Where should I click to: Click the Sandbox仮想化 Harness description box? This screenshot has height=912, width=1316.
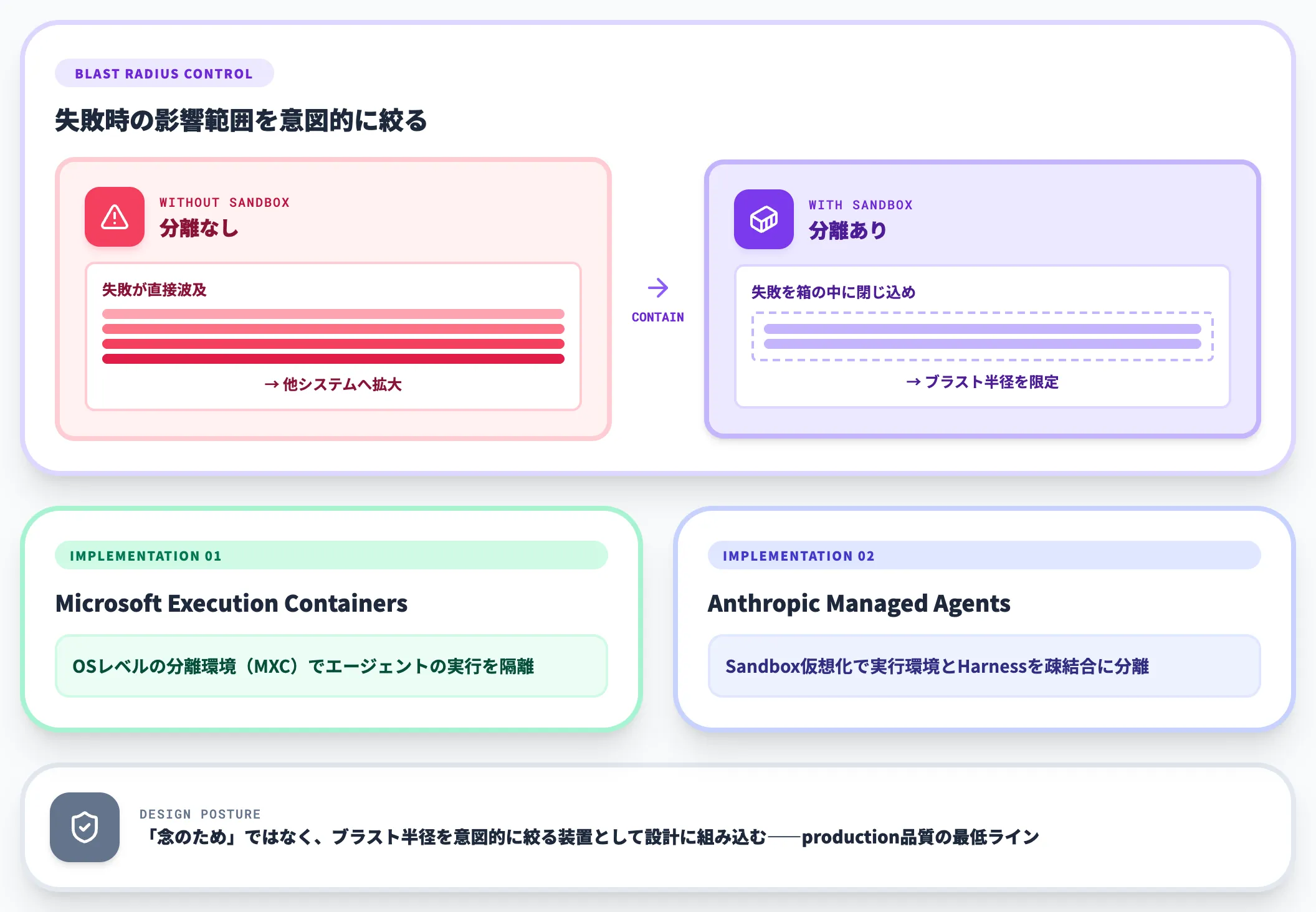[x=985, y=666]
